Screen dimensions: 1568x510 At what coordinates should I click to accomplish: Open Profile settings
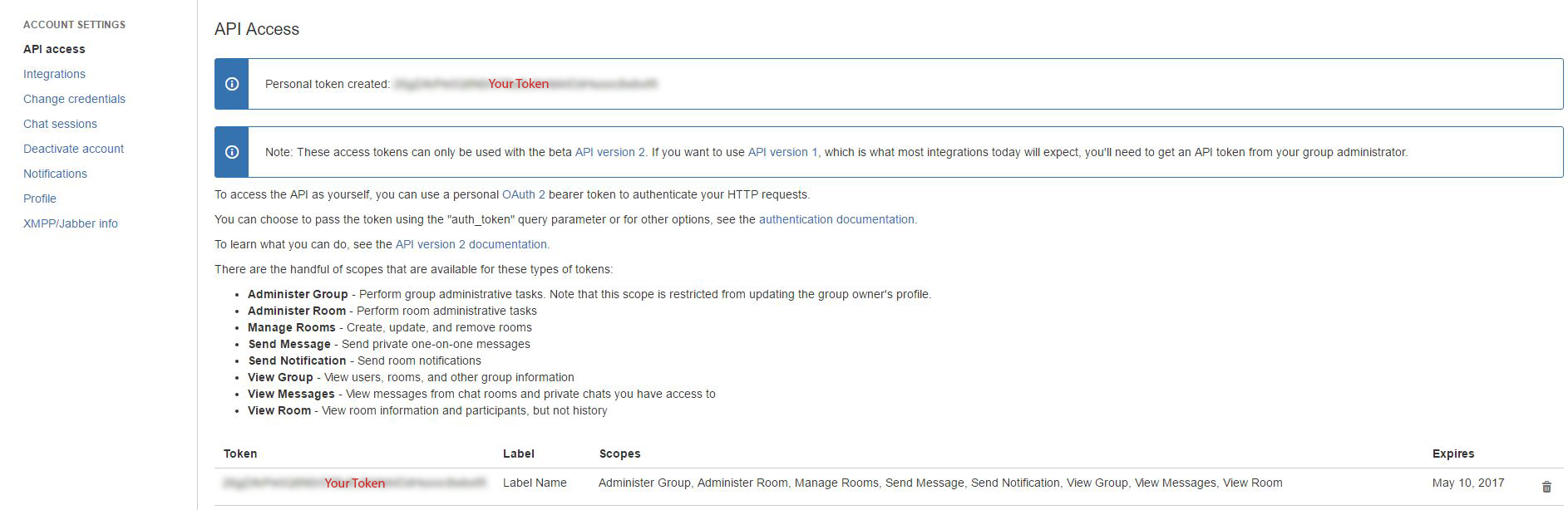[40, 199]
